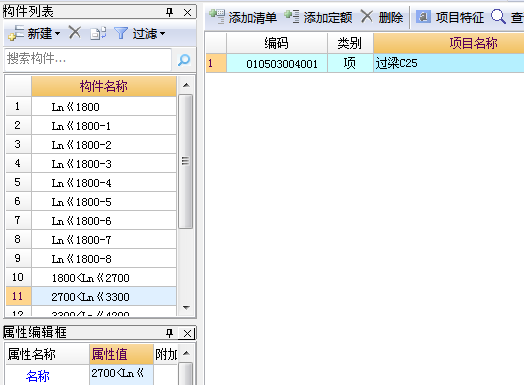Click the 添加清单 icon
This screenshot has width=524, height=385.
pos(217,16)
